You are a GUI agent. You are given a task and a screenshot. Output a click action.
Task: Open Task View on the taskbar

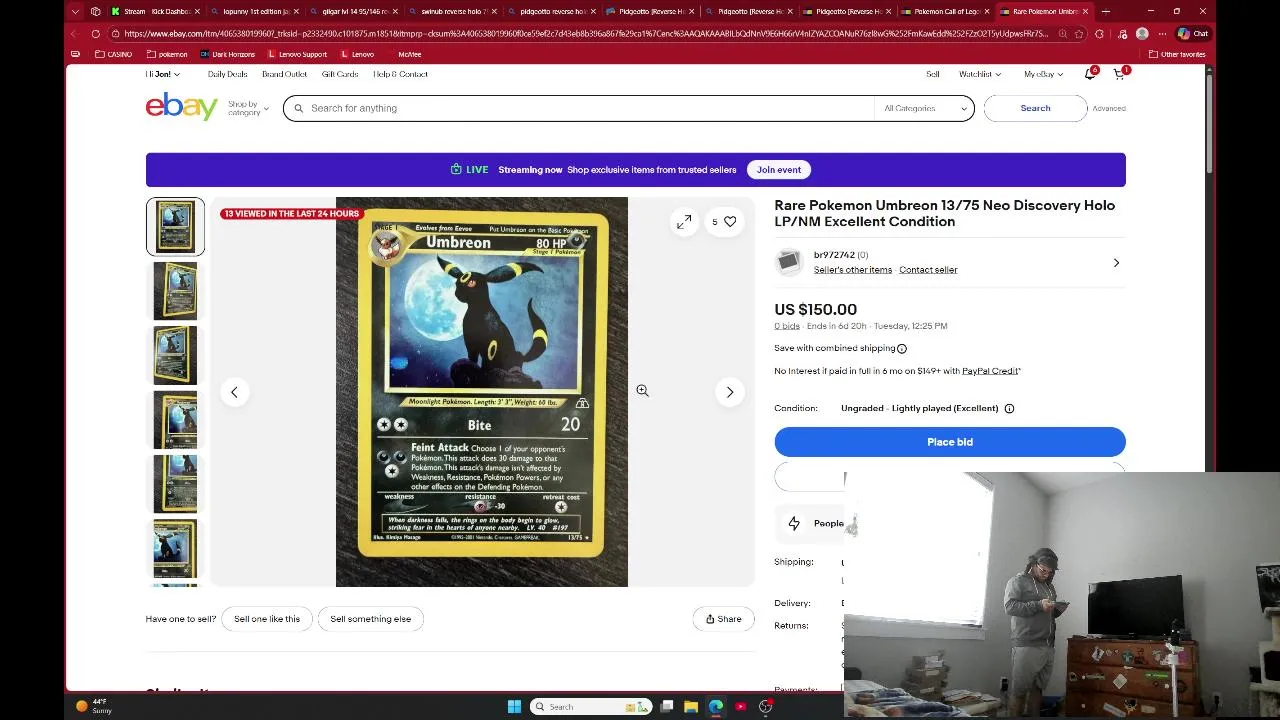pos(667,707)
